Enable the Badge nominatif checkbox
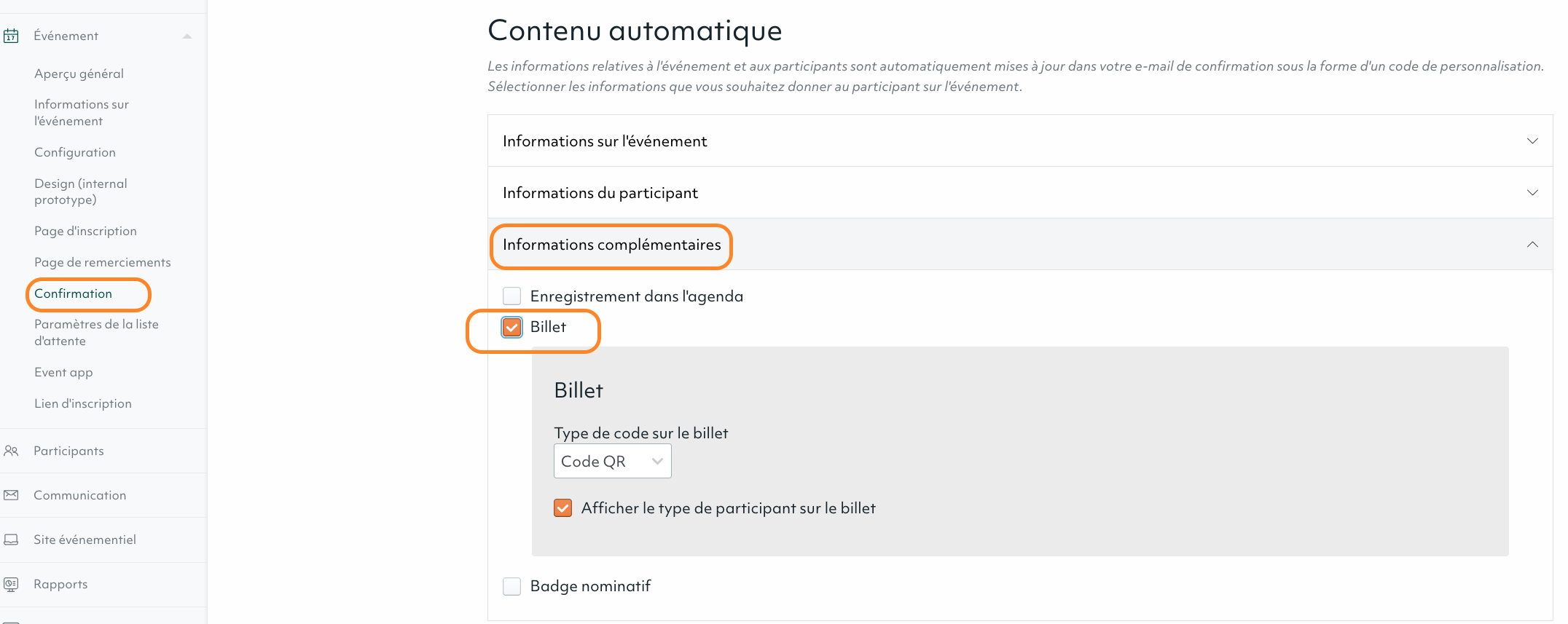Image resolution: width=1568 pixels, height=624 pixels. pyautogui.click(x=512, y=586)
